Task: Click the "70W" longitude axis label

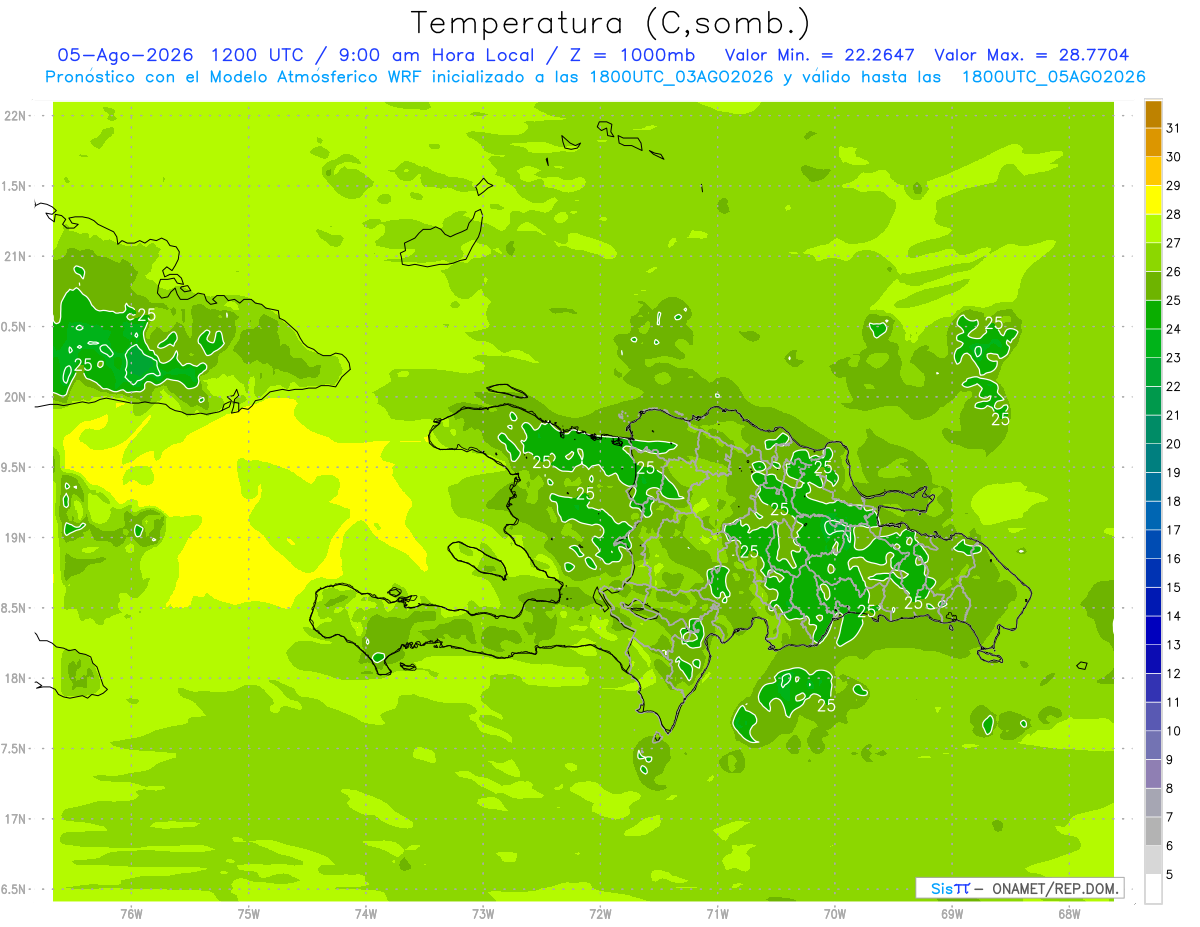Action: (835, 913)
